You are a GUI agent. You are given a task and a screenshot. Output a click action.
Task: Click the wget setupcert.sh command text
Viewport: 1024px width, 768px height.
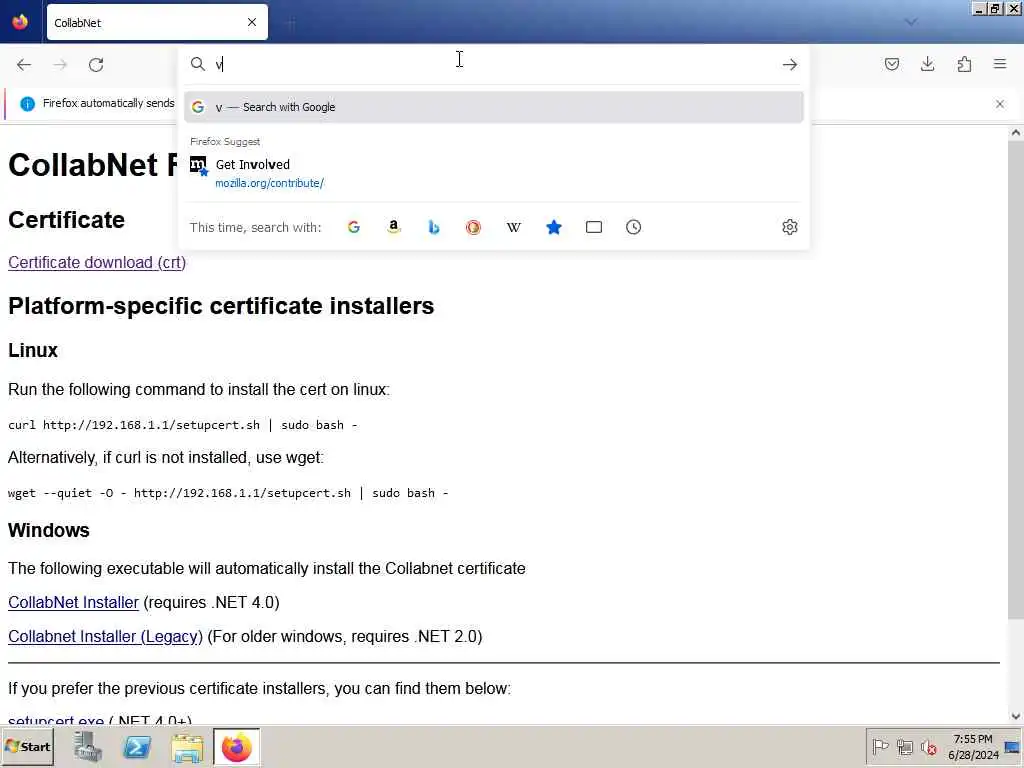coord(229,493)
